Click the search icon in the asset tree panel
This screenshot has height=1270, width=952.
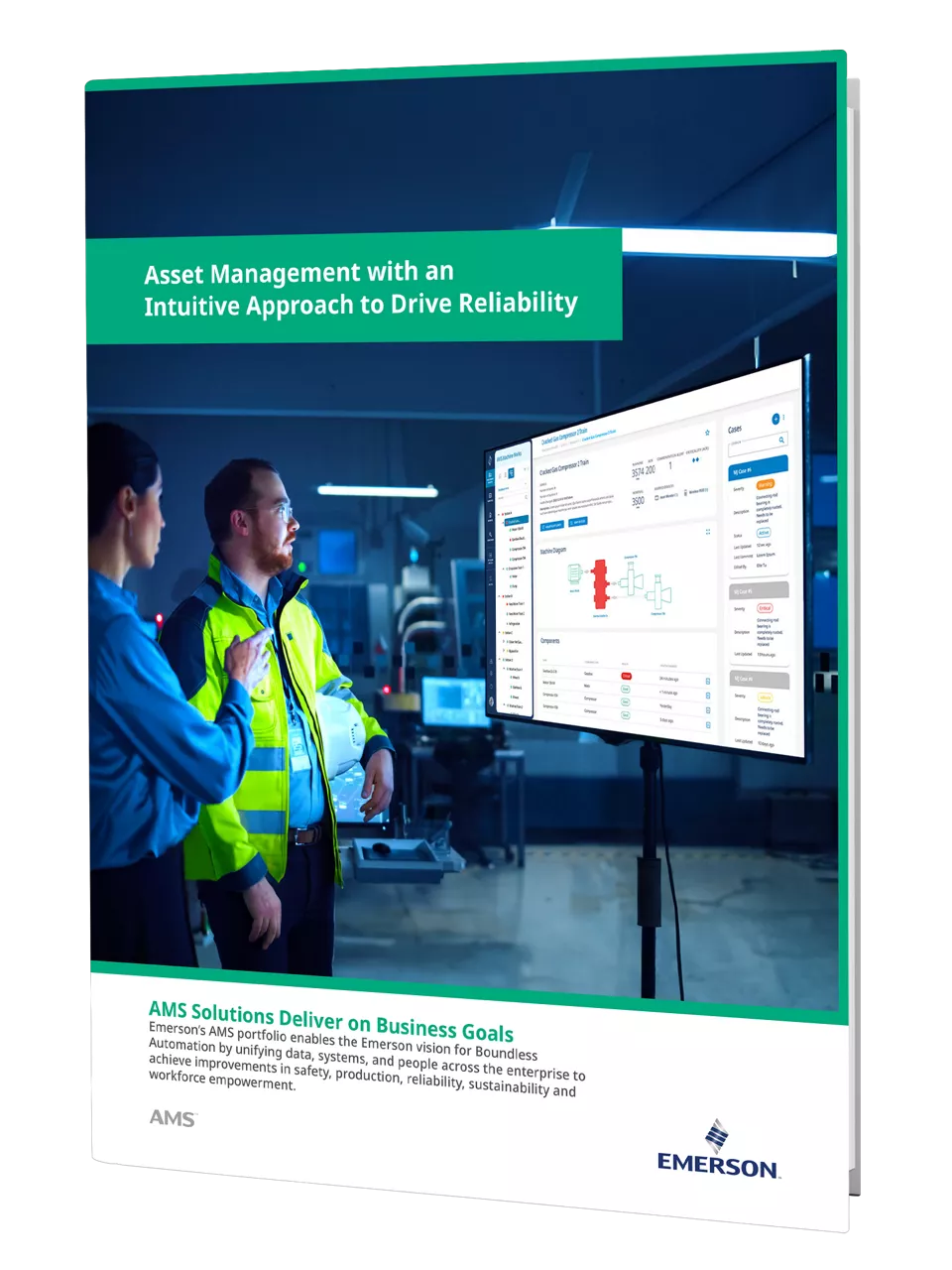click(527, 496)
